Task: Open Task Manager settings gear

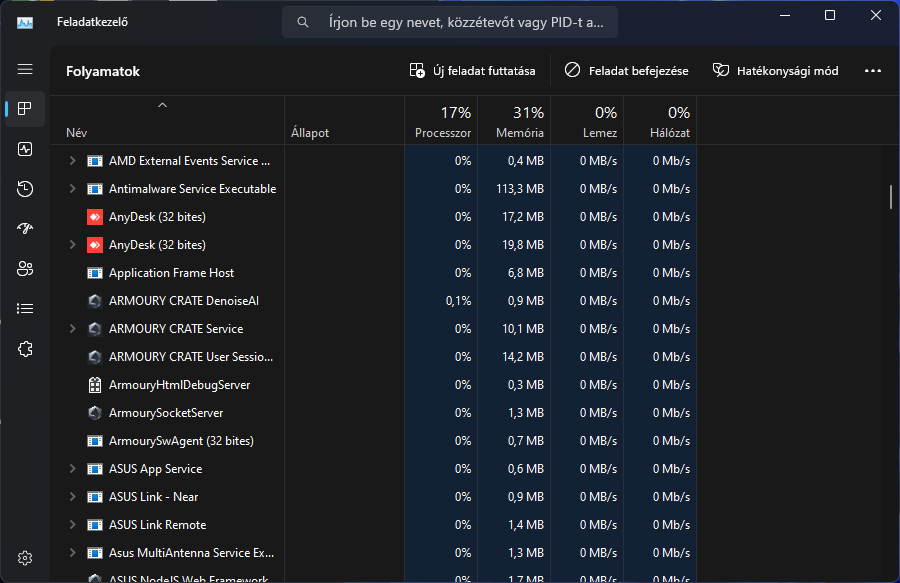Action: tap(25, 558)
